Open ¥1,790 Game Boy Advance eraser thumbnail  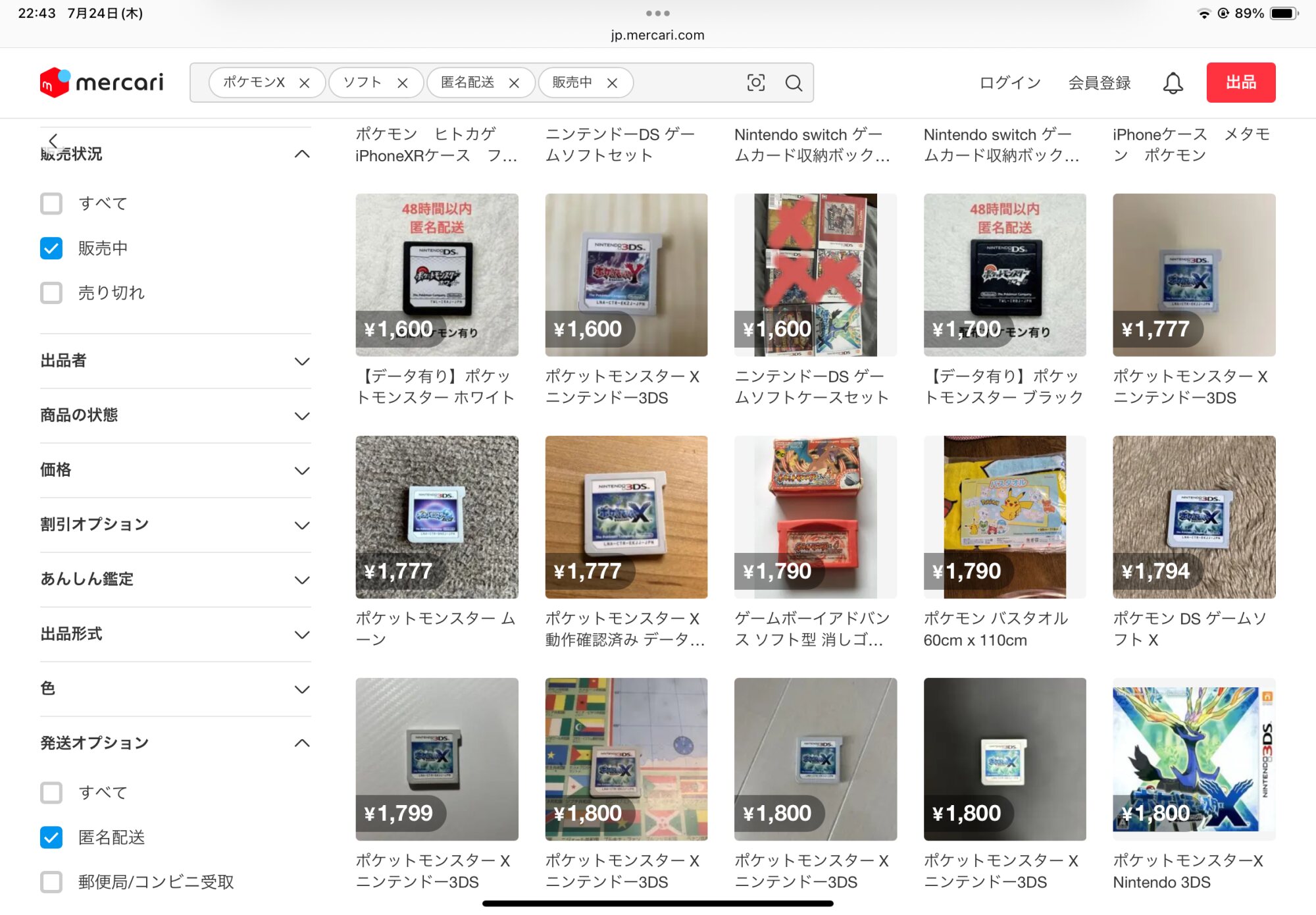click(815, 517)
